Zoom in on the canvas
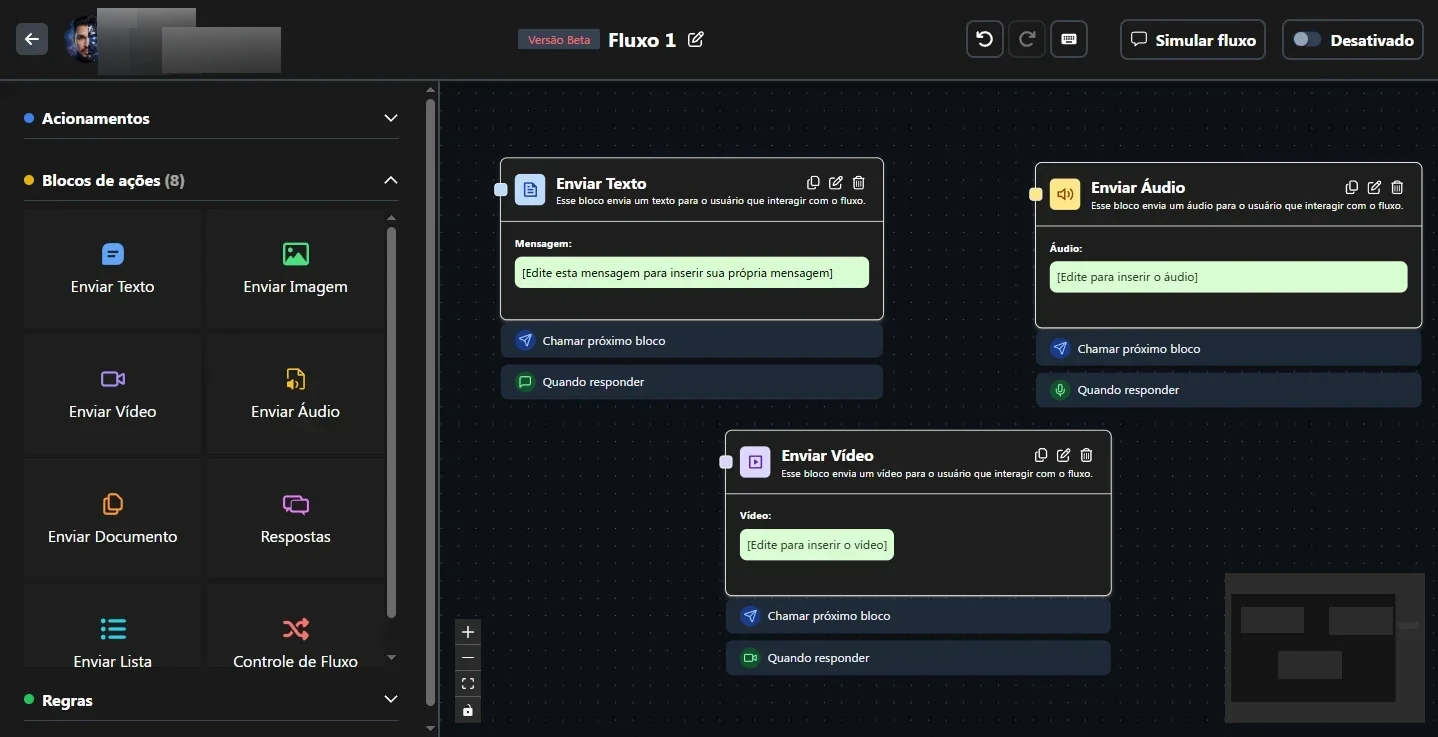 click(x=468, y=632)
